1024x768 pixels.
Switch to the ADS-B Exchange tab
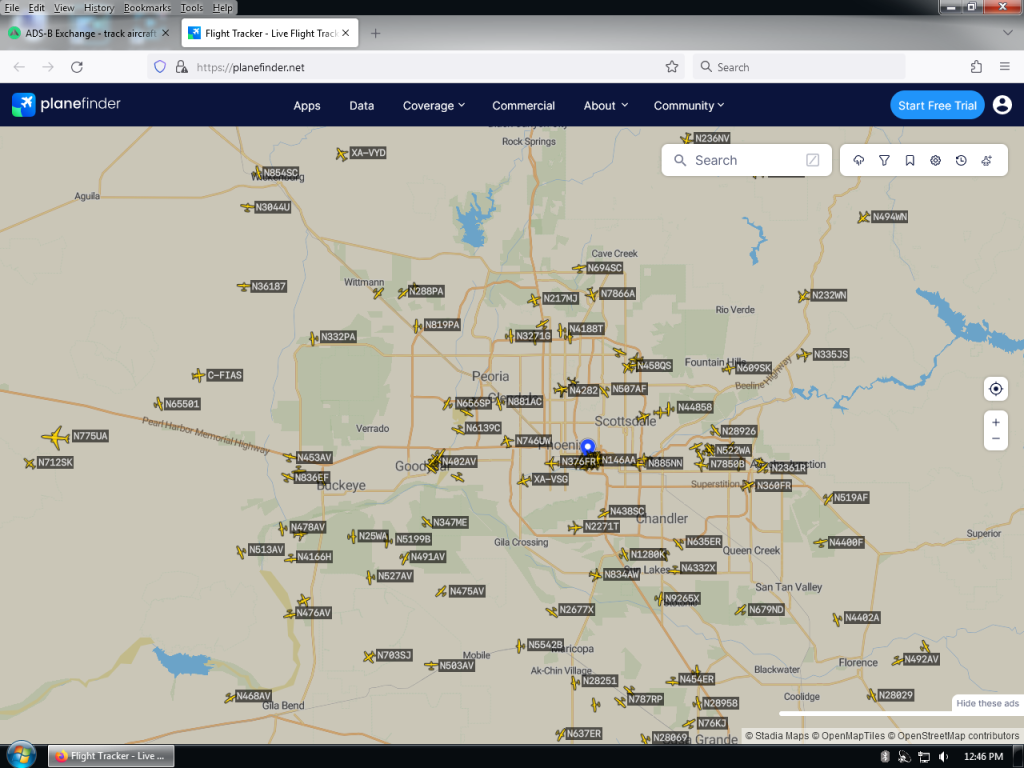pyautogui.click(x=91, y=33)
